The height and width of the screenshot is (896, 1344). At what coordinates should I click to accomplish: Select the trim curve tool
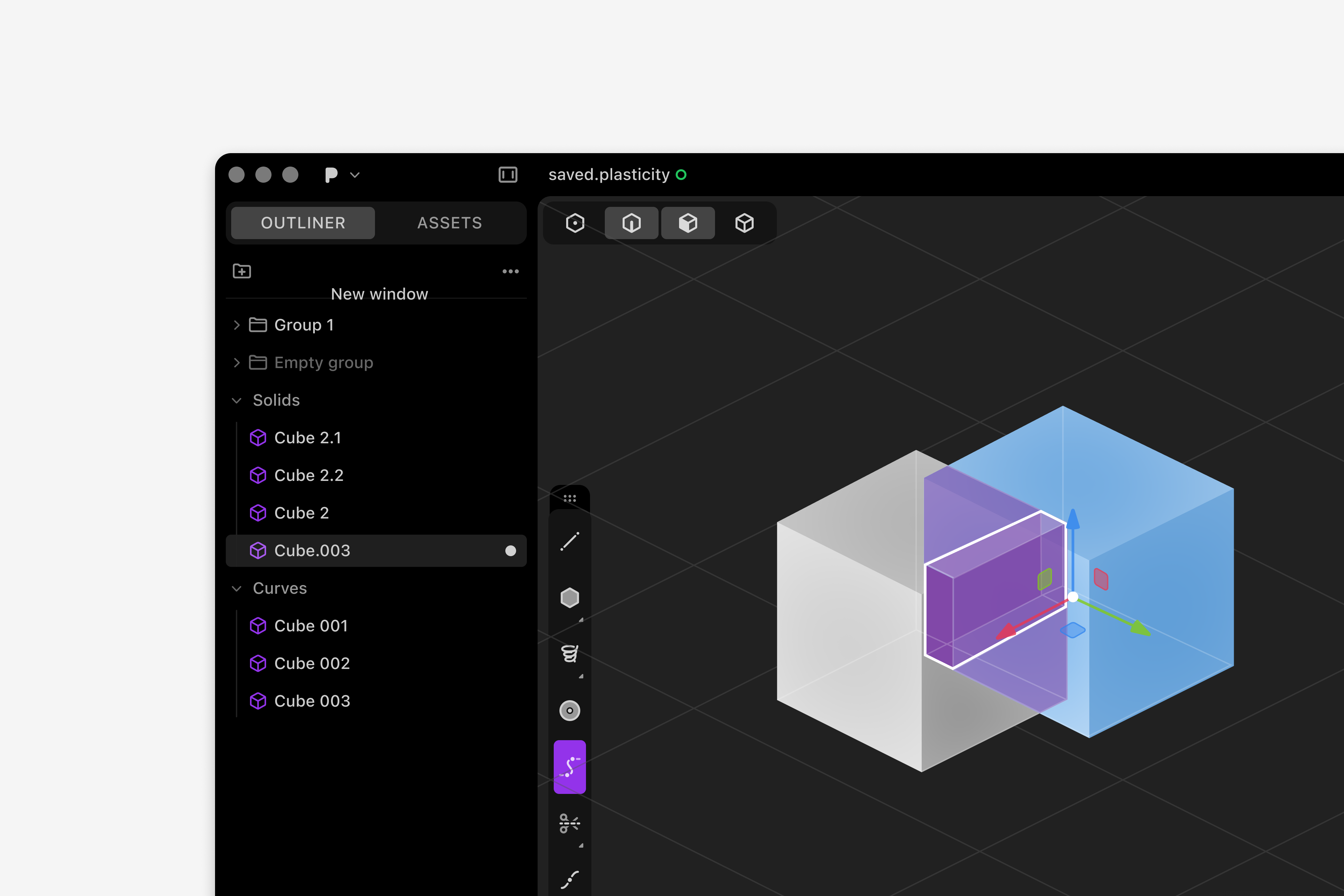pos(570,823)
